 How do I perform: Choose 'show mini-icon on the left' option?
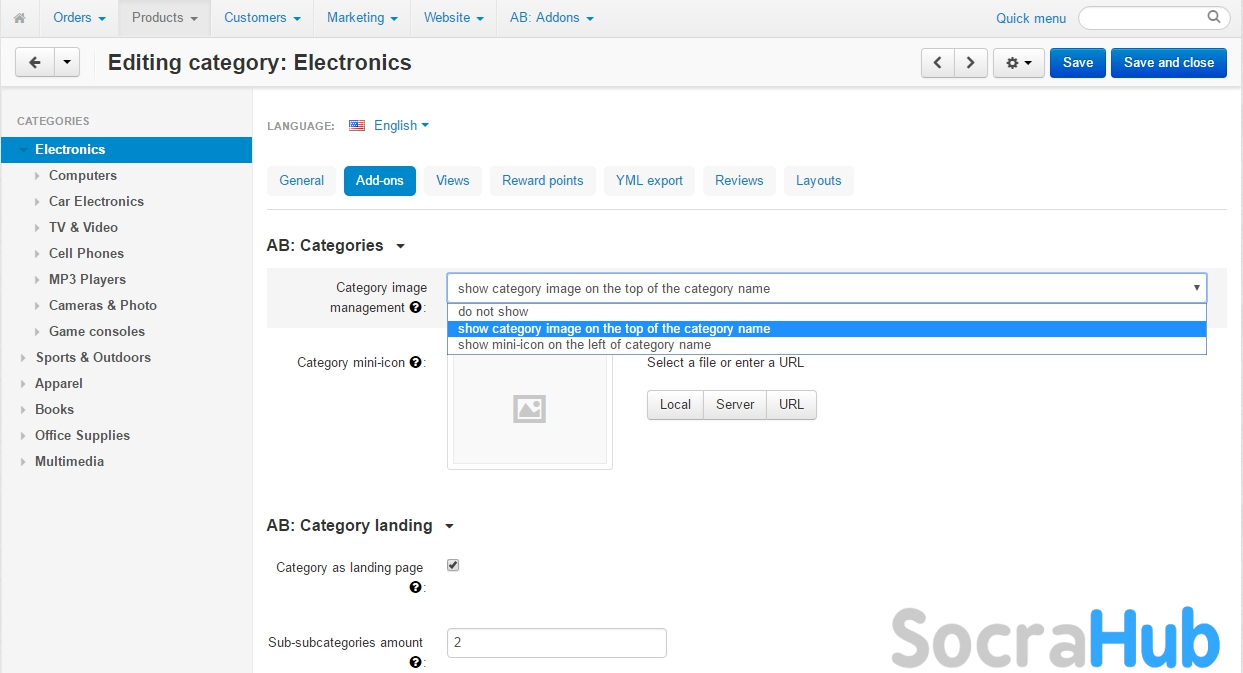coord(584,345)
